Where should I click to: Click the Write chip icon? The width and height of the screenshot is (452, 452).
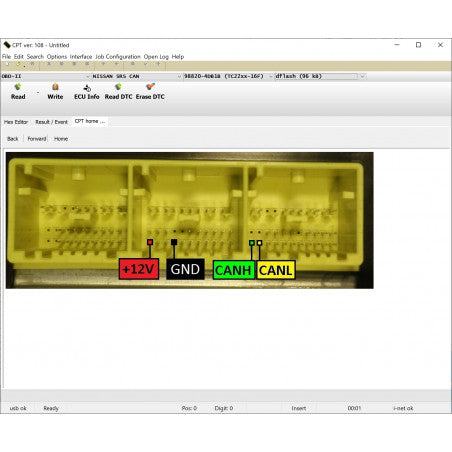tap(55, 87)
